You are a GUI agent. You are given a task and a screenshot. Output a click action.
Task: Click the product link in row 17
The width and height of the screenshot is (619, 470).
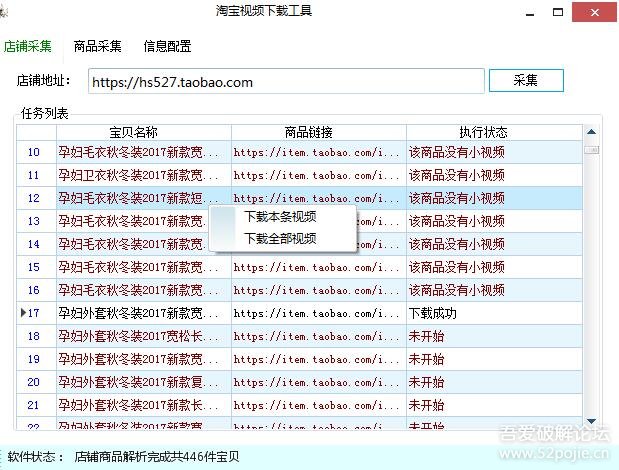click(319, 313)
